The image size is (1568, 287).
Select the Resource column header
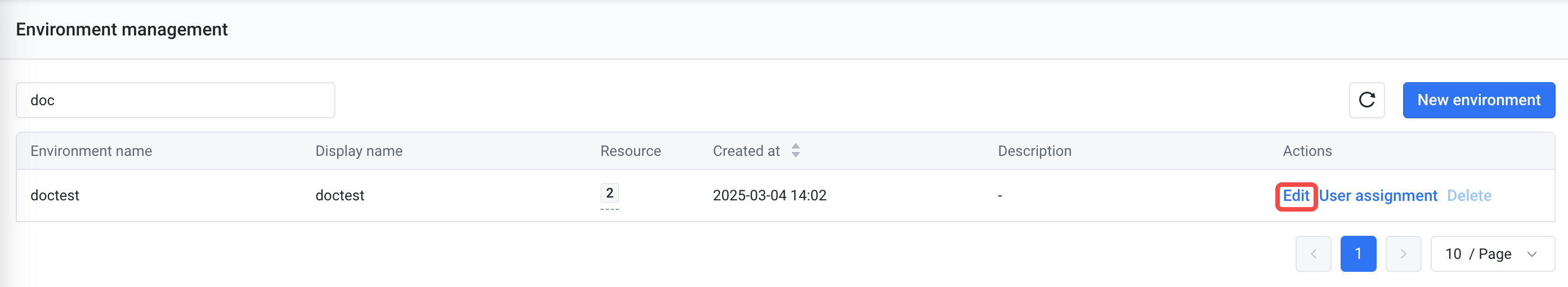(x=630, y=151)
